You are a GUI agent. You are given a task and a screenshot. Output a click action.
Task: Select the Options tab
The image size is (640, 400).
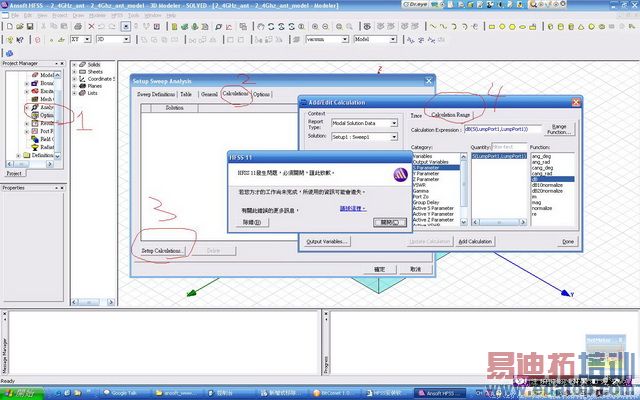coord(261,94)
